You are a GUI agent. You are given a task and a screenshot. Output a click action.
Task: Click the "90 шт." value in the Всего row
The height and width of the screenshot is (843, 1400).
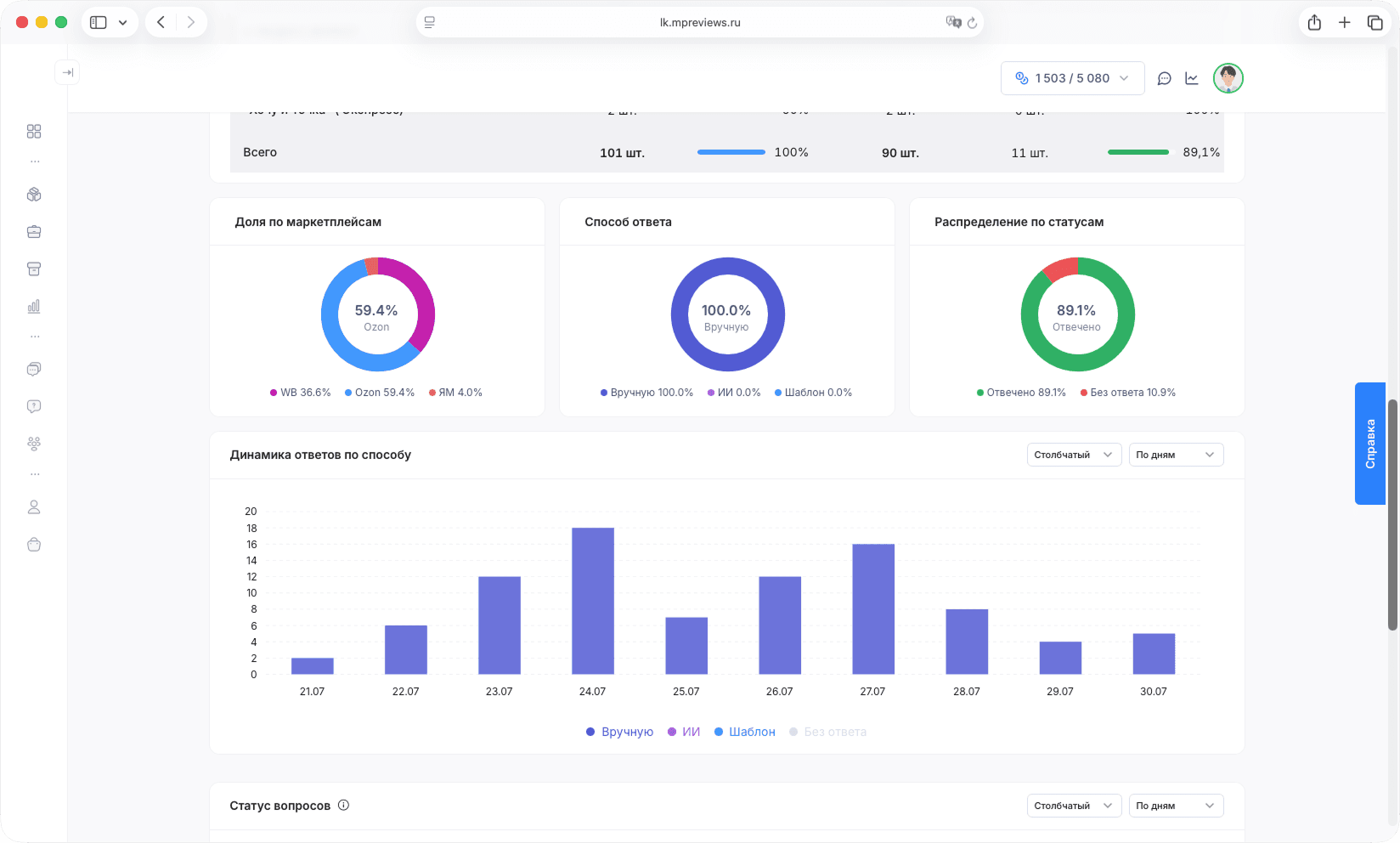coord(900,153)
